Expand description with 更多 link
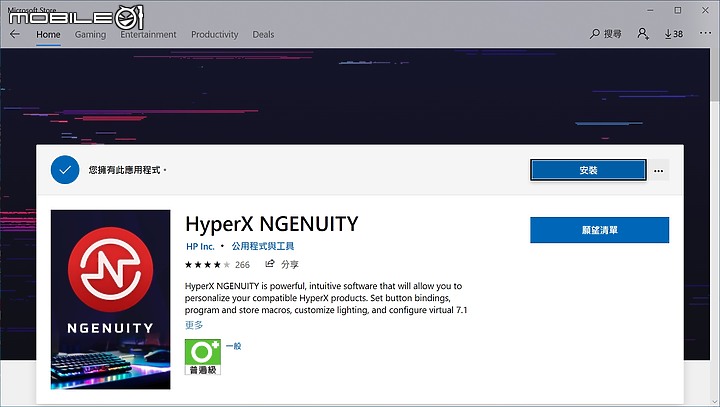Viewport: 720px width, 407px height. coord(194,325)
